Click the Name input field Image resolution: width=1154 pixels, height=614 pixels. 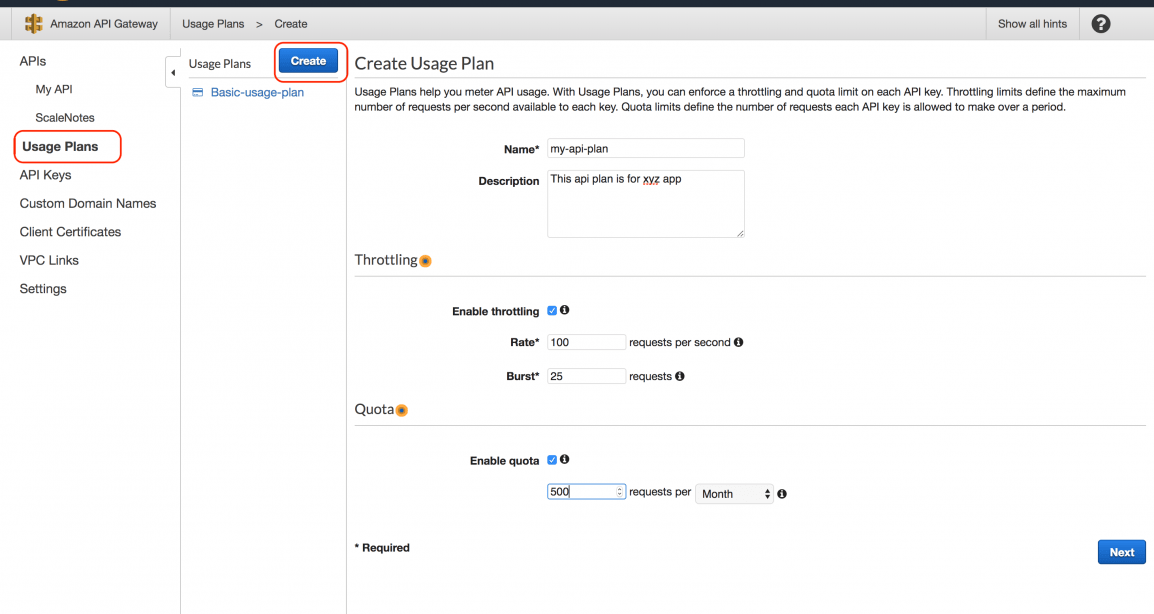tap(645, 148)
